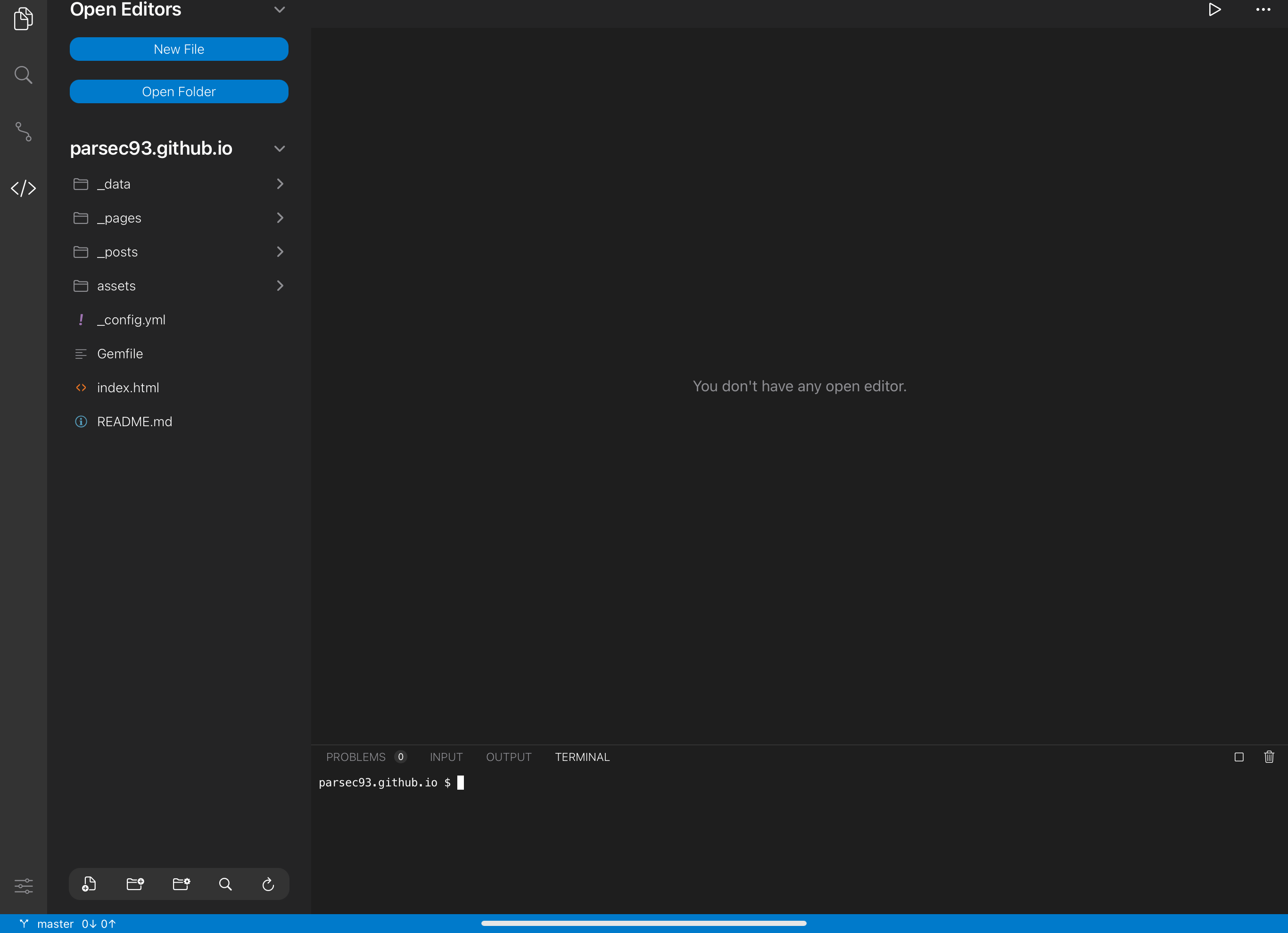Collapse the Open Editors section
Viewport: 1288px width, 933px height.
279,9
